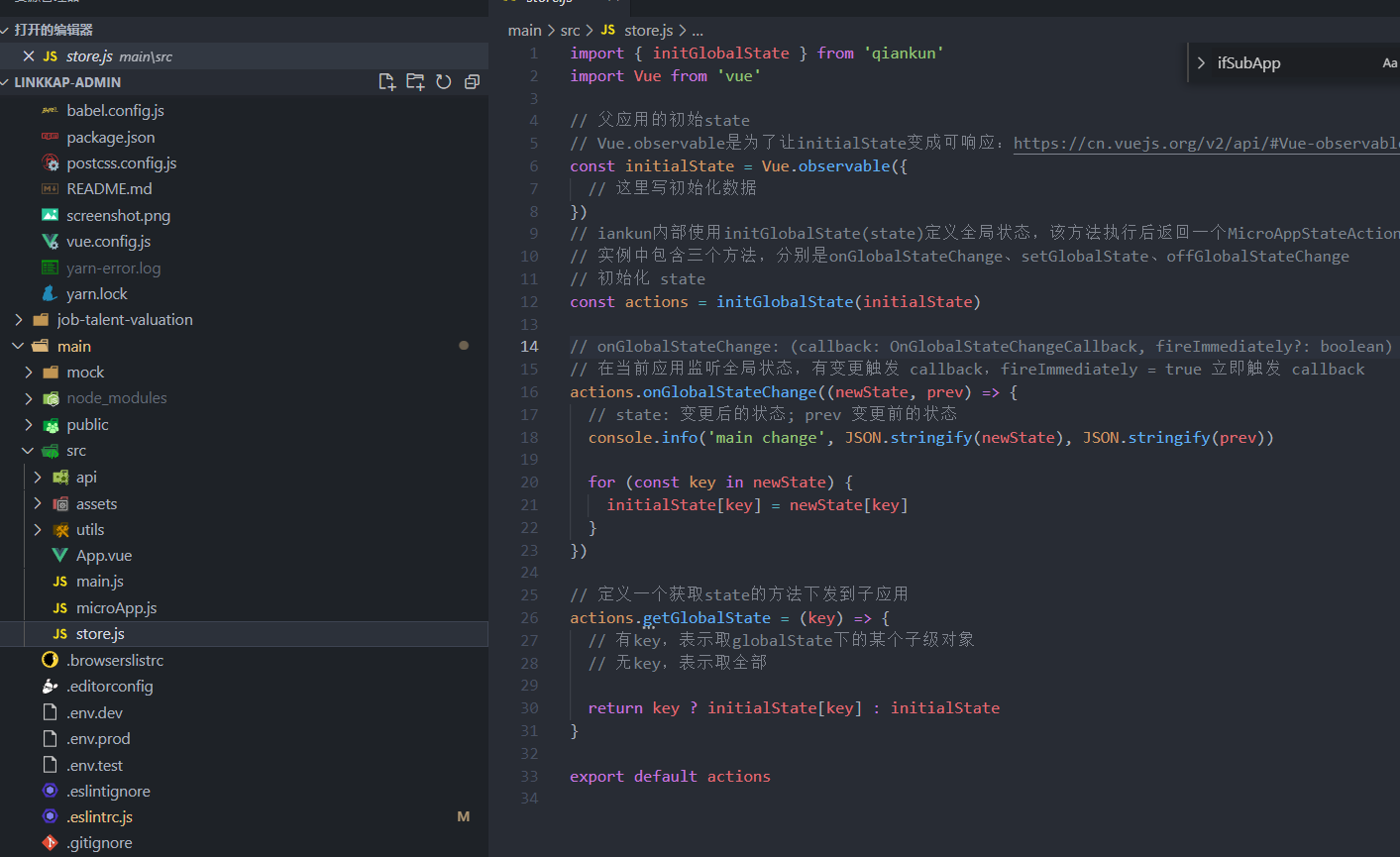Screen dimensions: 1400x857
Task: Open .env.test file
Action: tap(95, 766)
